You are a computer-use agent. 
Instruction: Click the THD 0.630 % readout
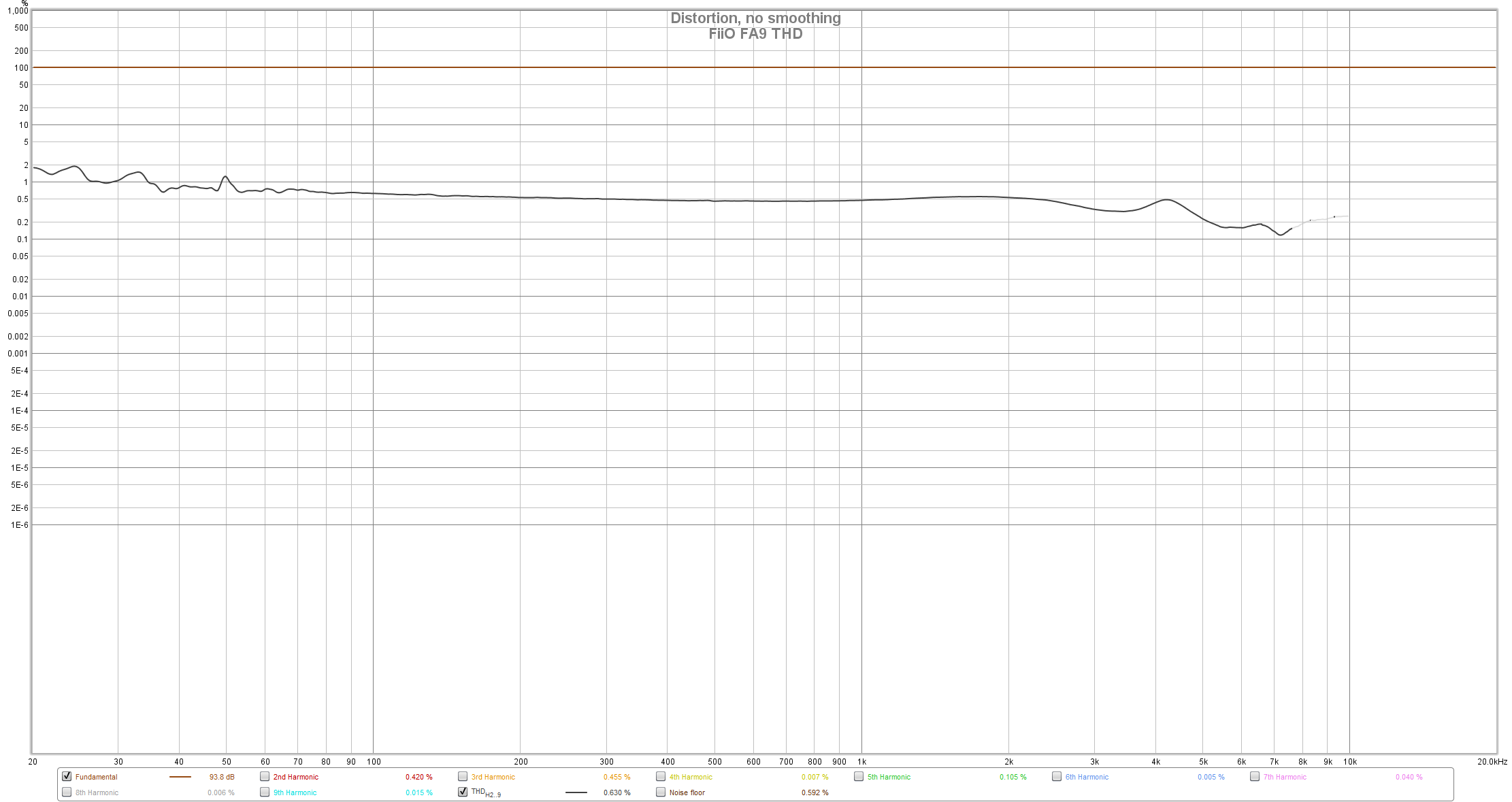pos(617,792)
